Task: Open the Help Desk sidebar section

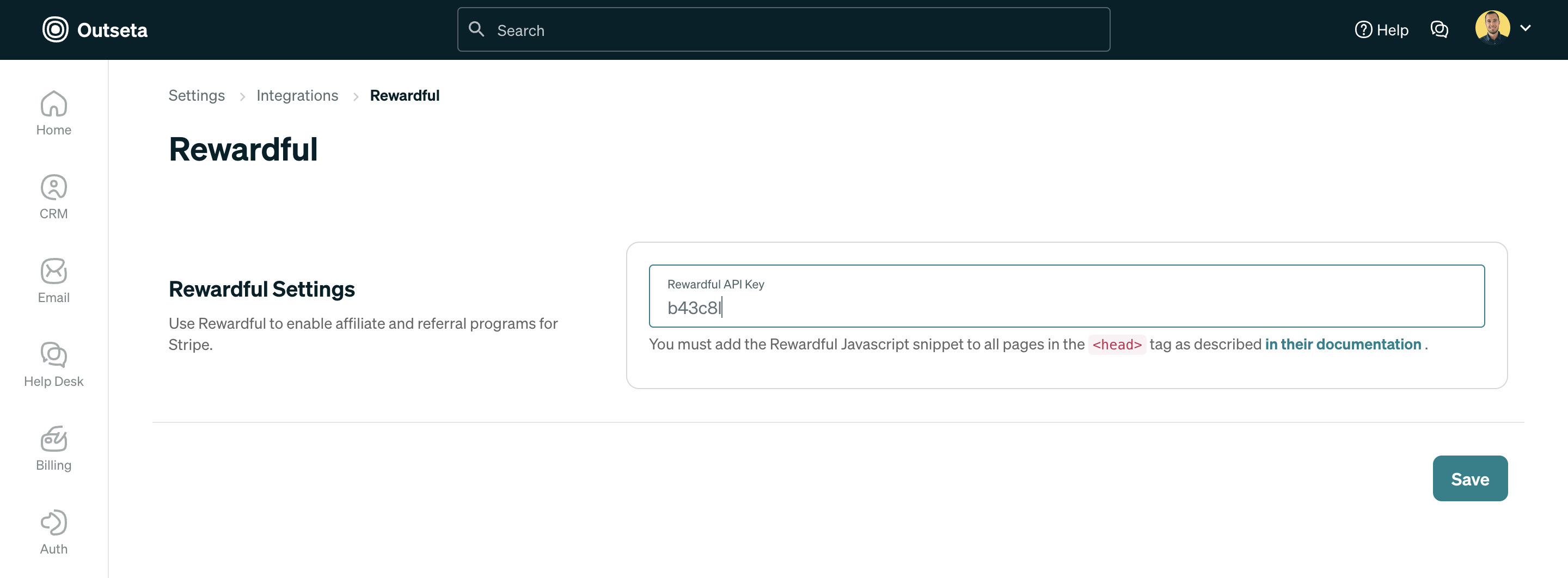Action: pos(53,365)
